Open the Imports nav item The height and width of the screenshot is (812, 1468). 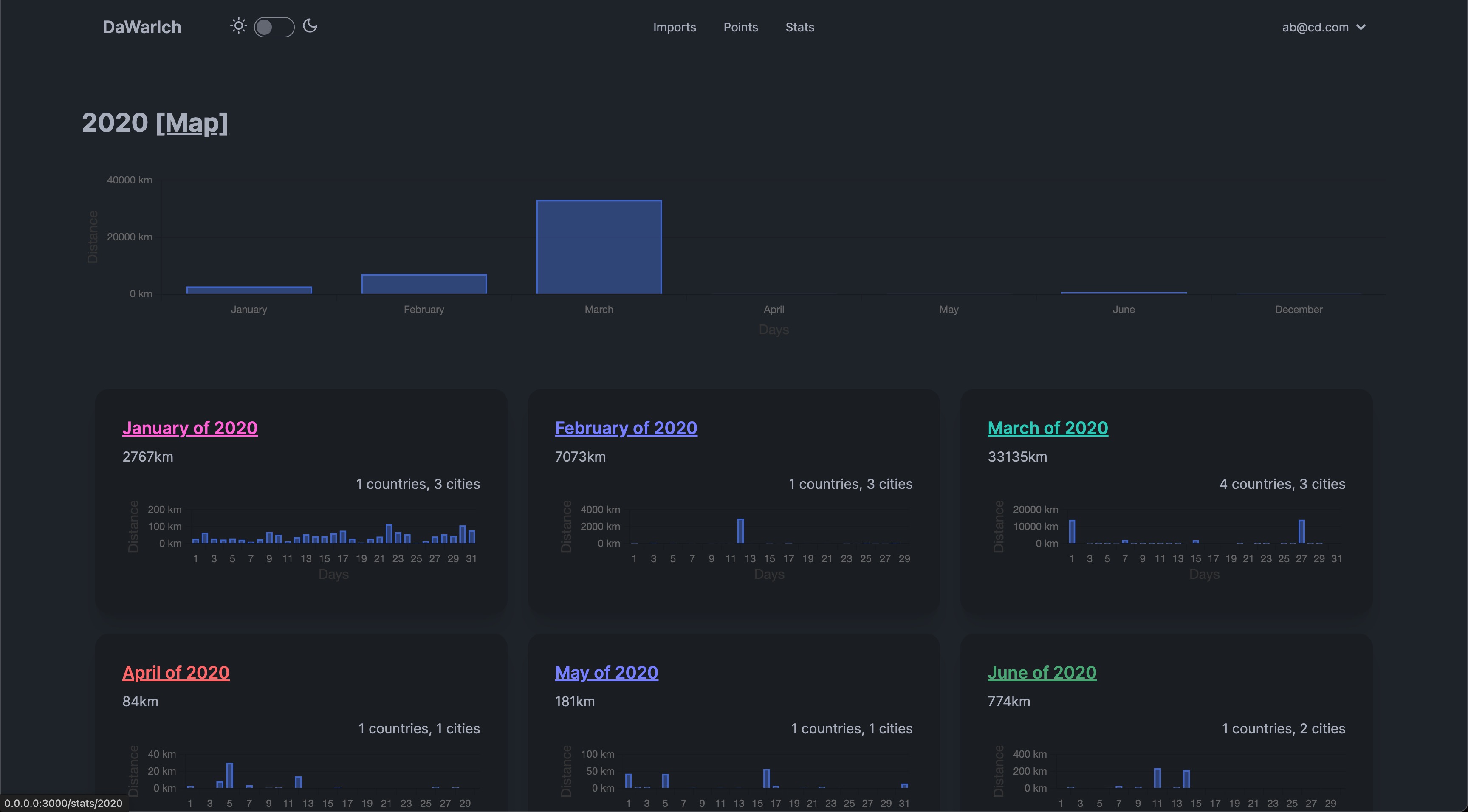[x=674, y=27]
